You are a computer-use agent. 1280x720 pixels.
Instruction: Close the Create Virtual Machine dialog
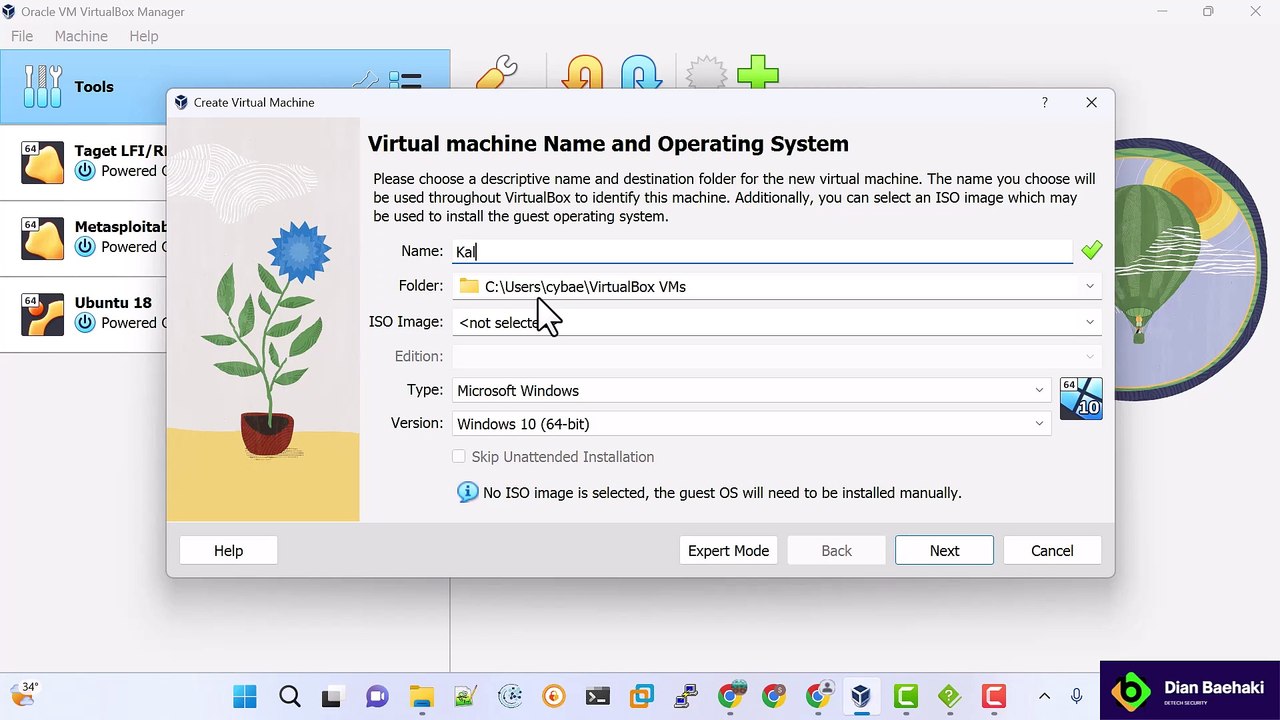pos(1092,102)
